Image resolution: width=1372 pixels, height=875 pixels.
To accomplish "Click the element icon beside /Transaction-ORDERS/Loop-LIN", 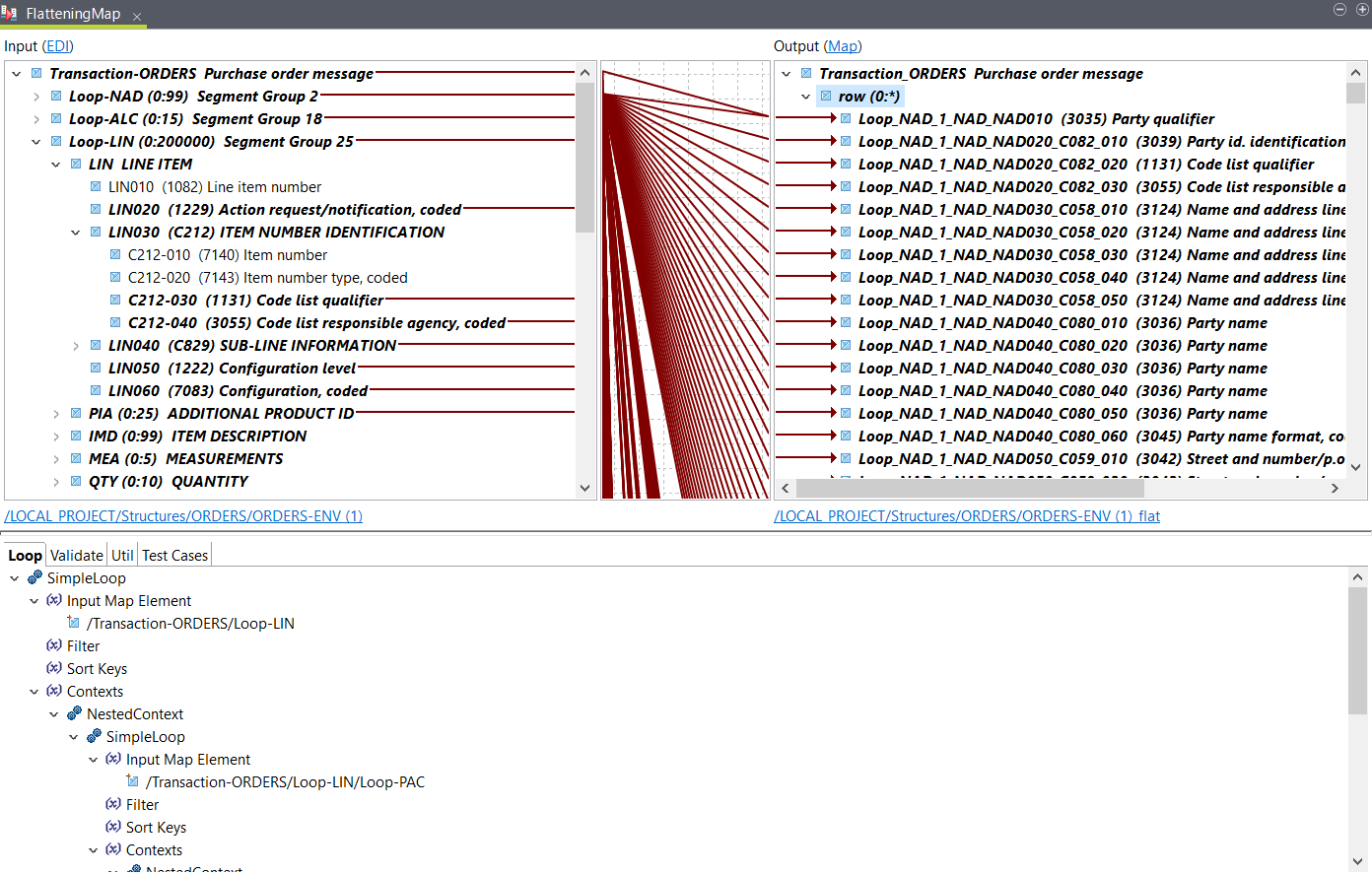I will (x=74, y=624).
